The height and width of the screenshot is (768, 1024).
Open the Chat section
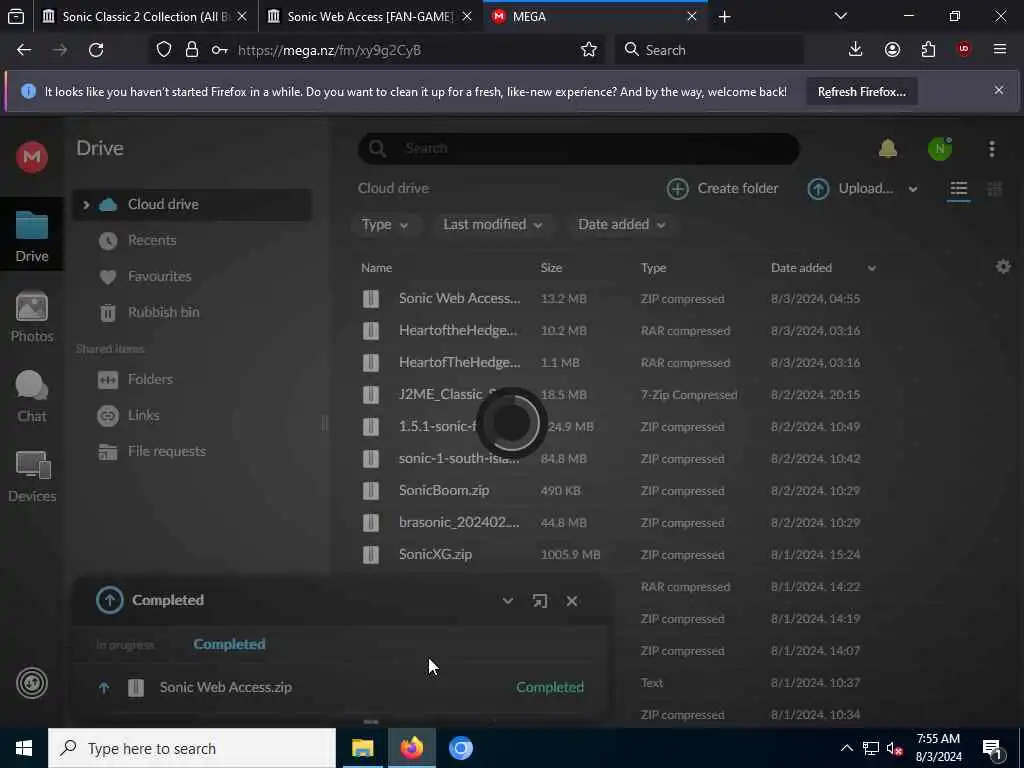(x=31, y=396)
